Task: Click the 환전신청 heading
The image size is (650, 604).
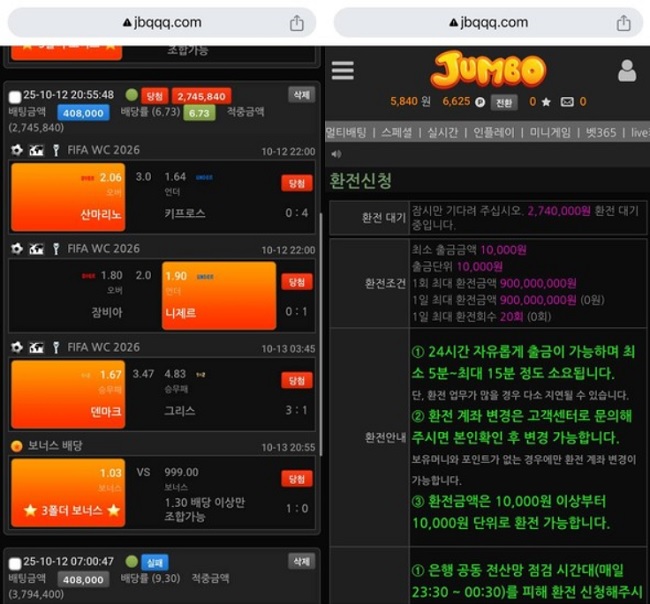Action: tap(360, 181)
